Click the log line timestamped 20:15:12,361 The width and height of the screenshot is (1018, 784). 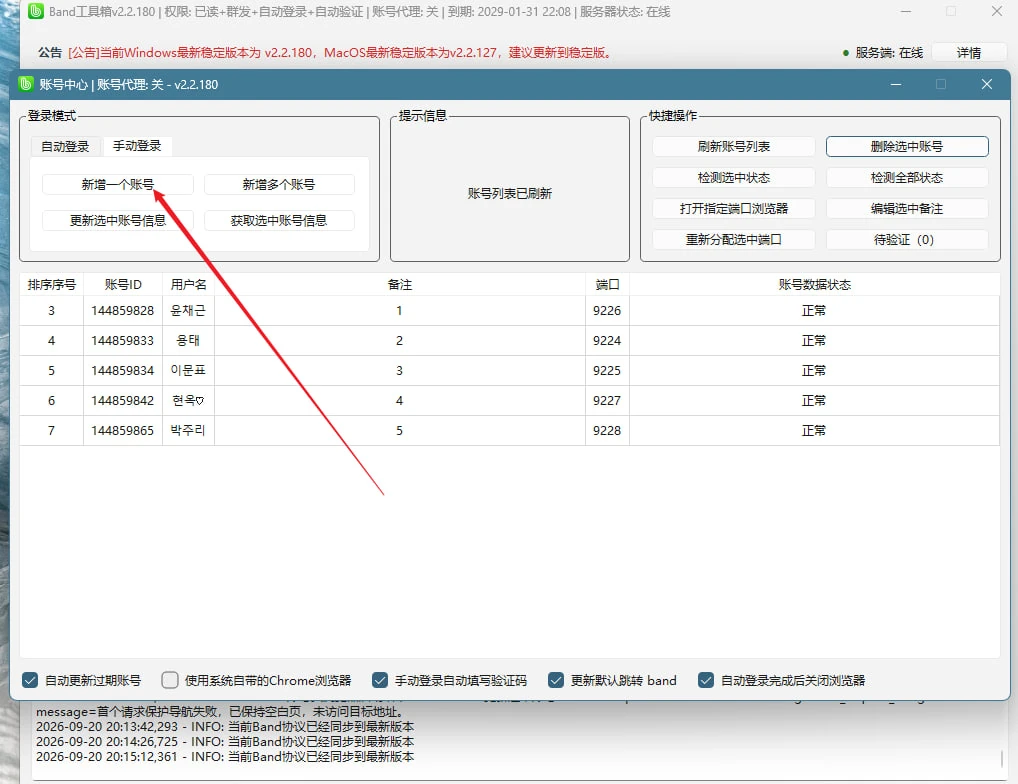pyautogui.click(x=225, y=757)
